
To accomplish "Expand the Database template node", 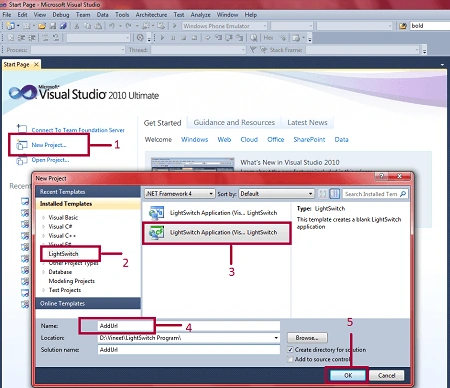I will [x=44, y=272].
